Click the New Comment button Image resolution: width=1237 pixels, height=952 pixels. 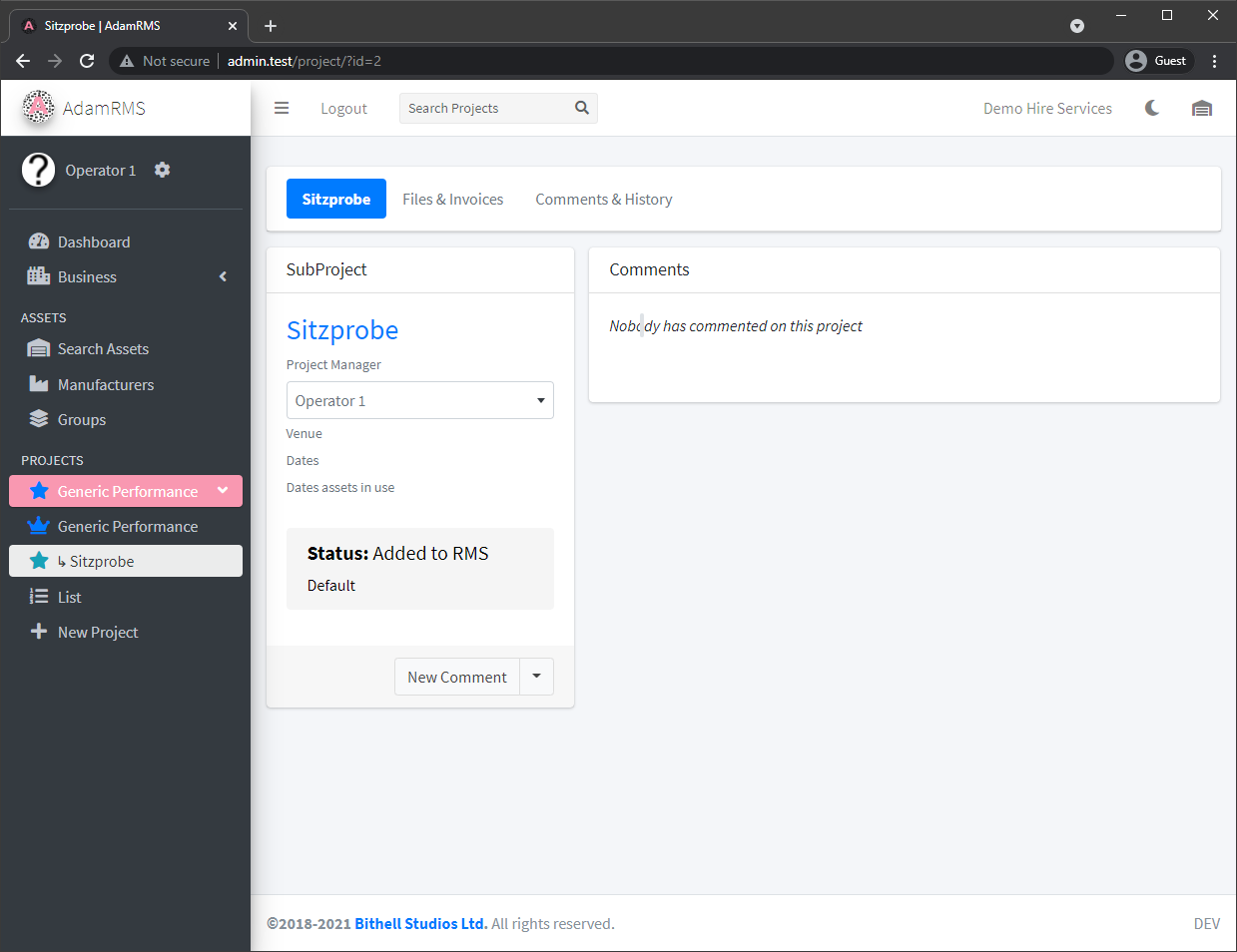pos(456,677)
